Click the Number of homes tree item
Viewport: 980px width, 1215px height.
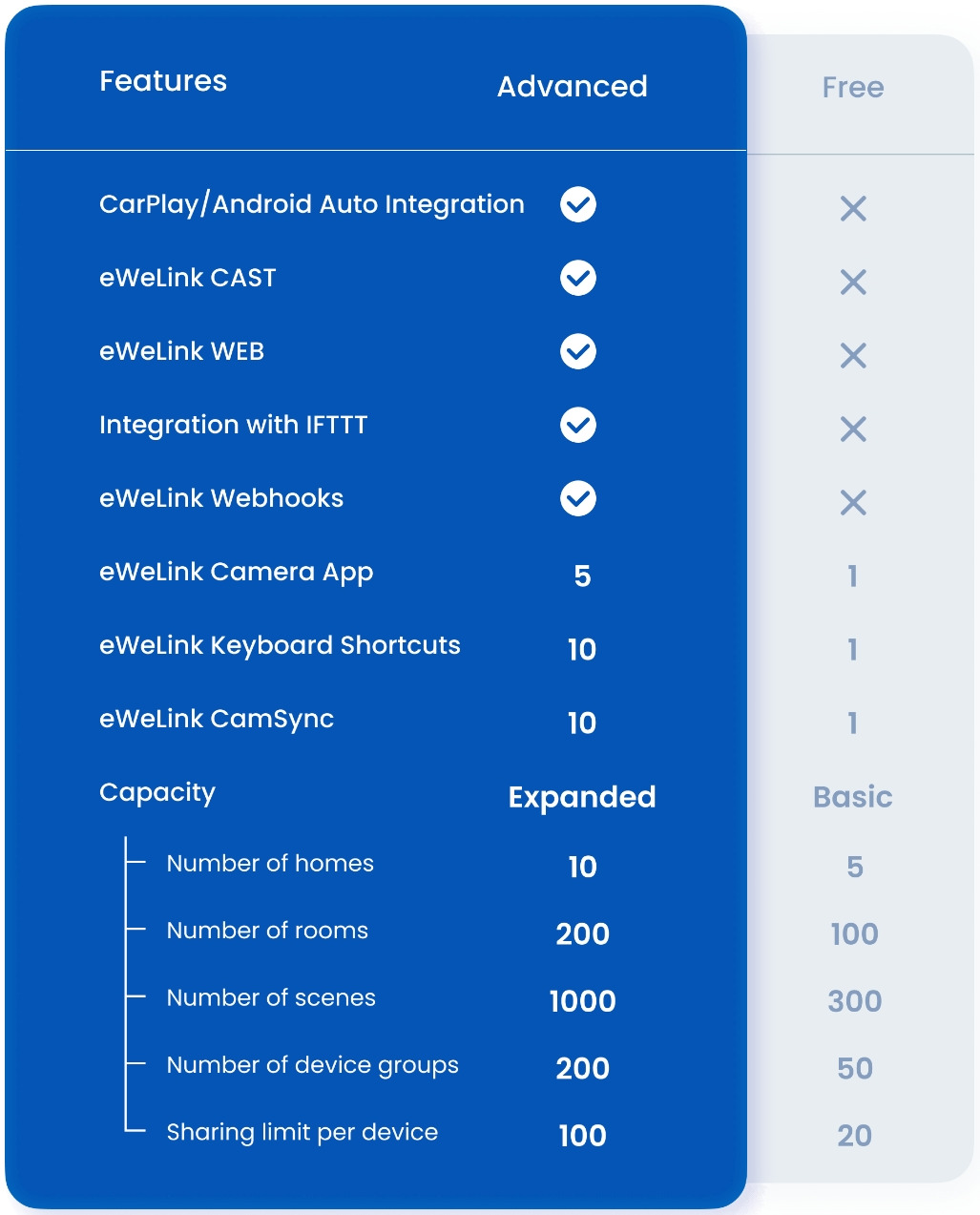[x=270, y=864]
